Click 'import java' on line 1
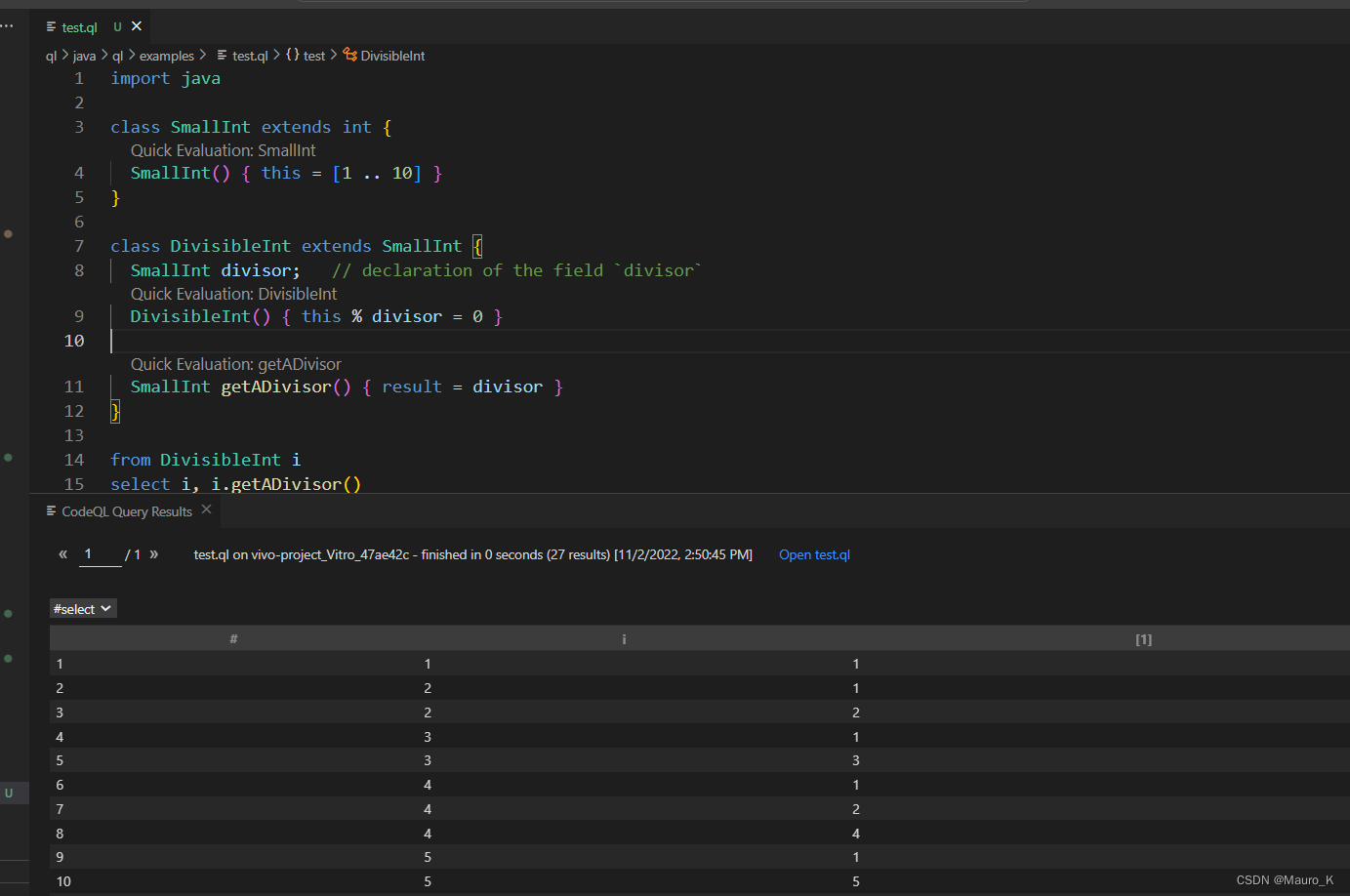 165,78
